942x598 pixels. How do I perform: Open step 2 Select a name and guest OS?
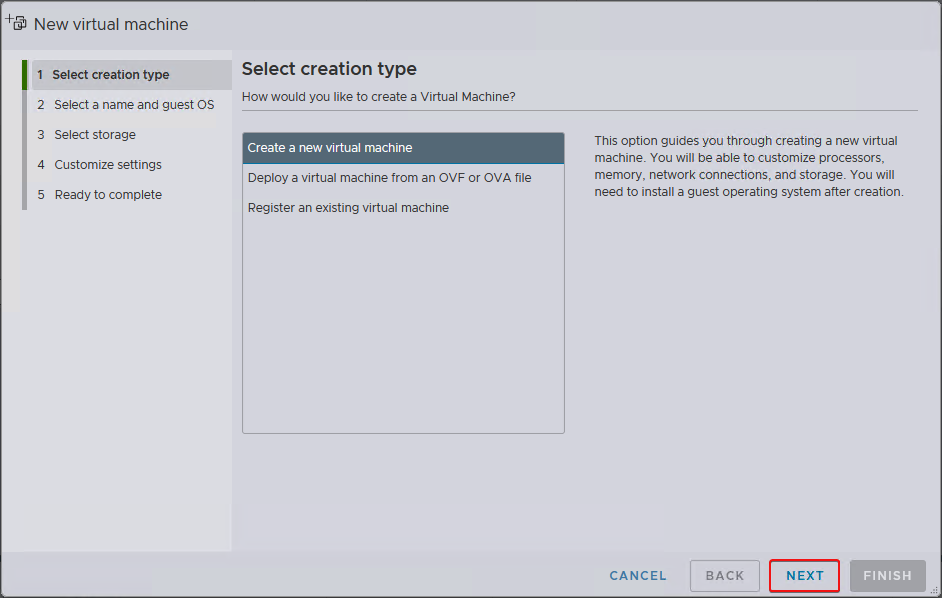133,105
